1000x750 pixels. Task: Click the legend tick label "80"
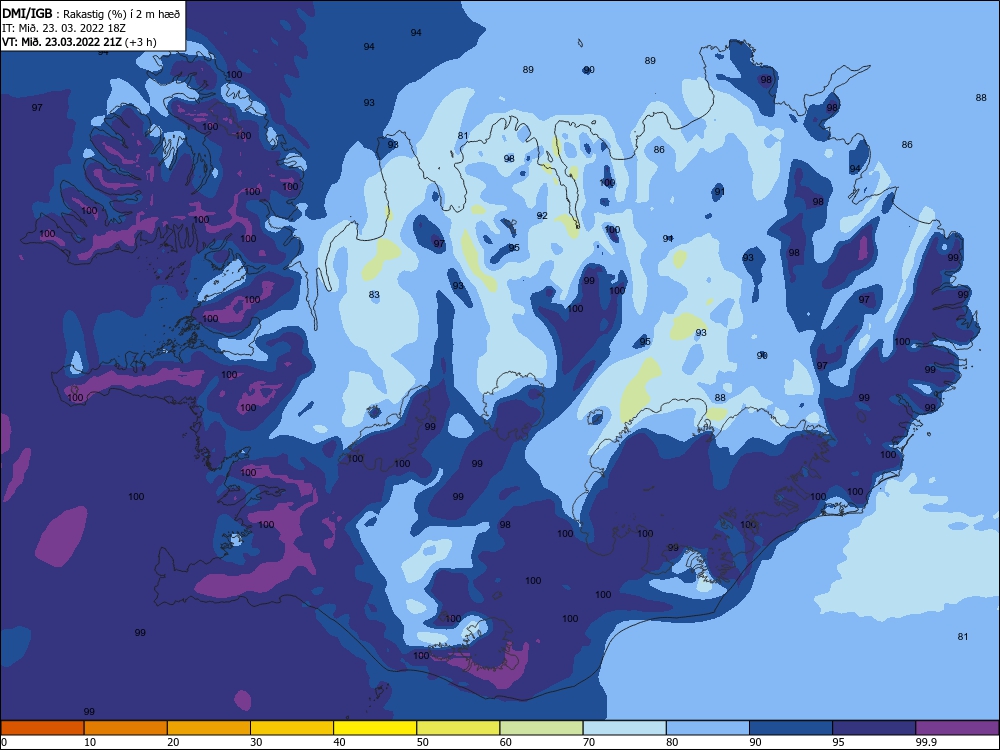point(672,742)
